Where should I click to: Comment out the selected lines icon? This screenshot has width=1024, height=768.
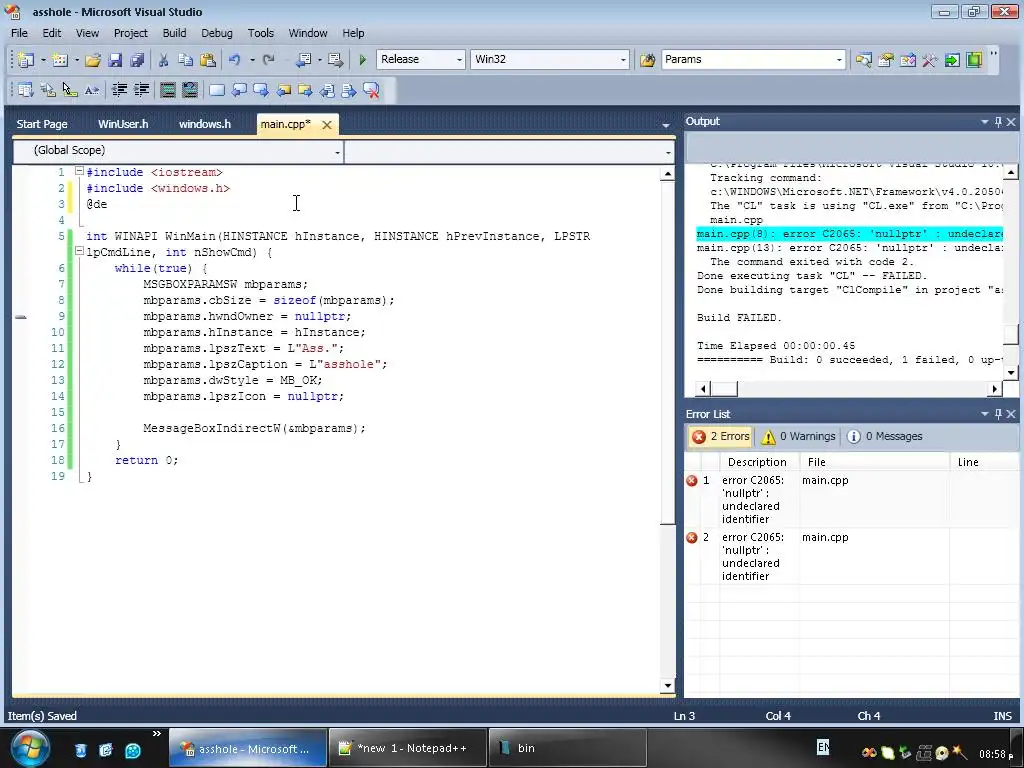point(168,90)
